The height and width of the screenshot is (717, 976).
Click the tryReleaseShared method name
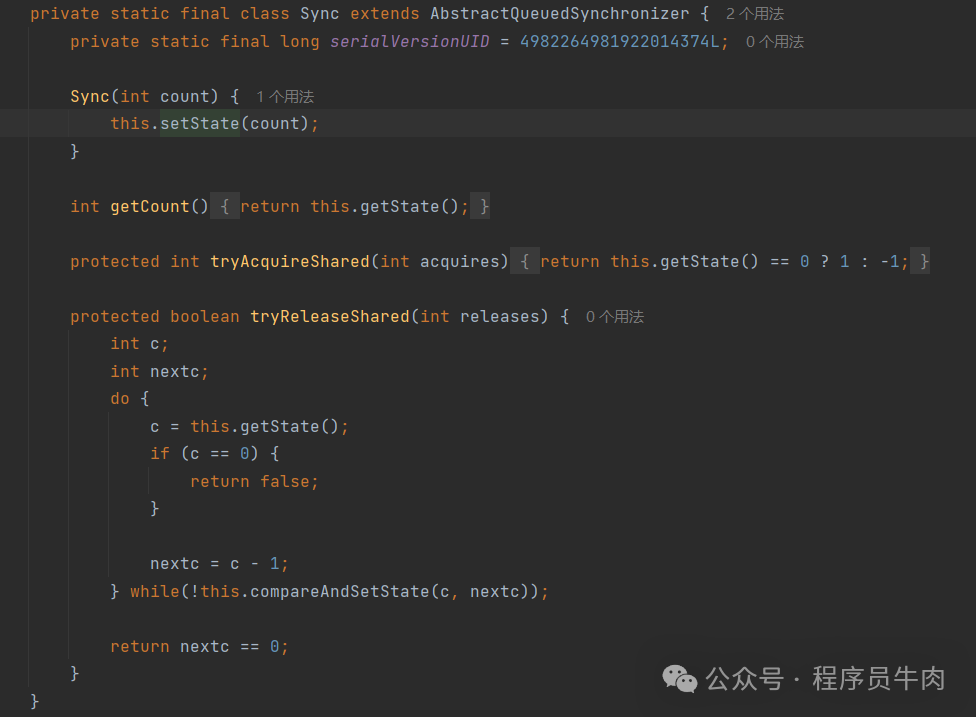[x=330, y=316]
